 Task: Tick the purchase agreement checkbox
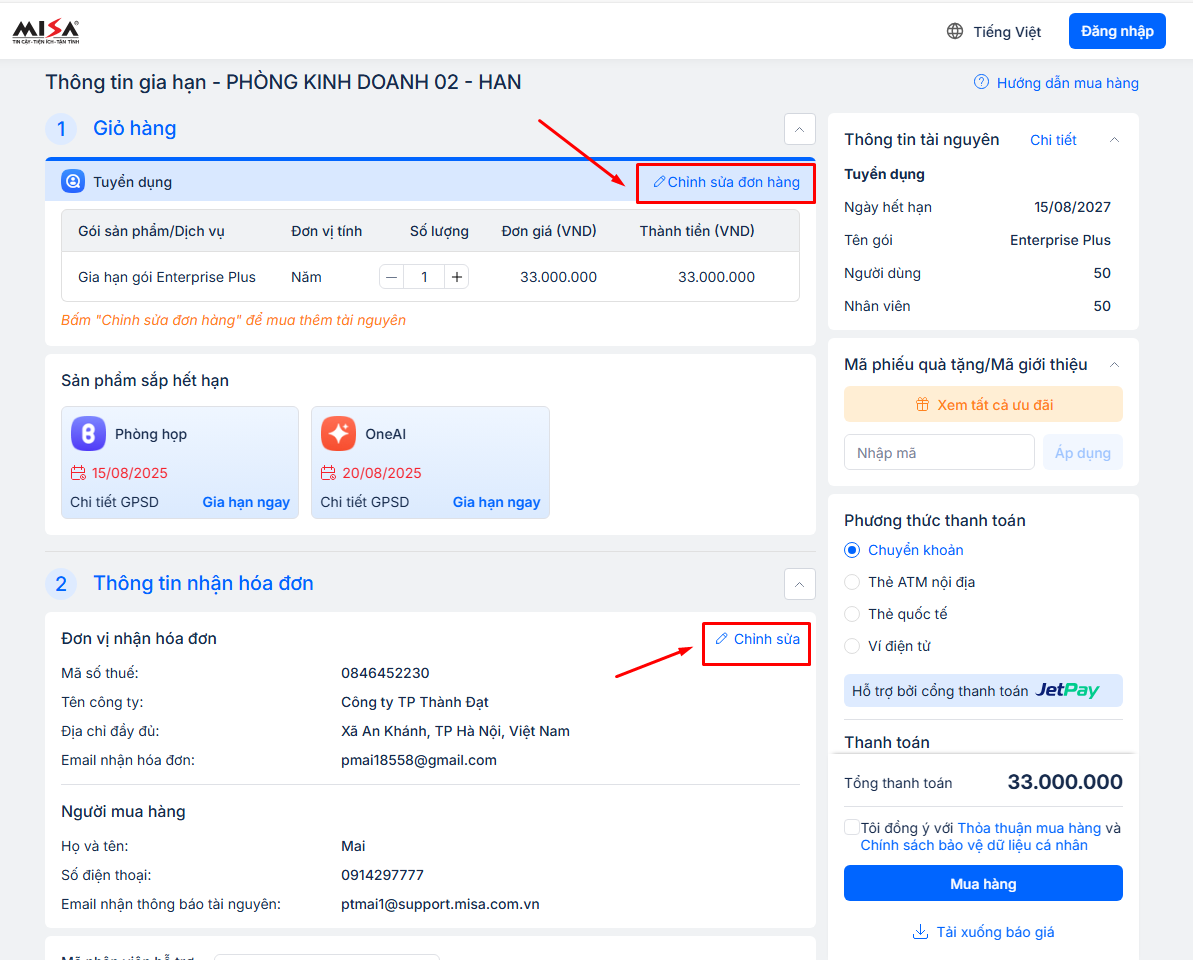click(x=851, y=828)
